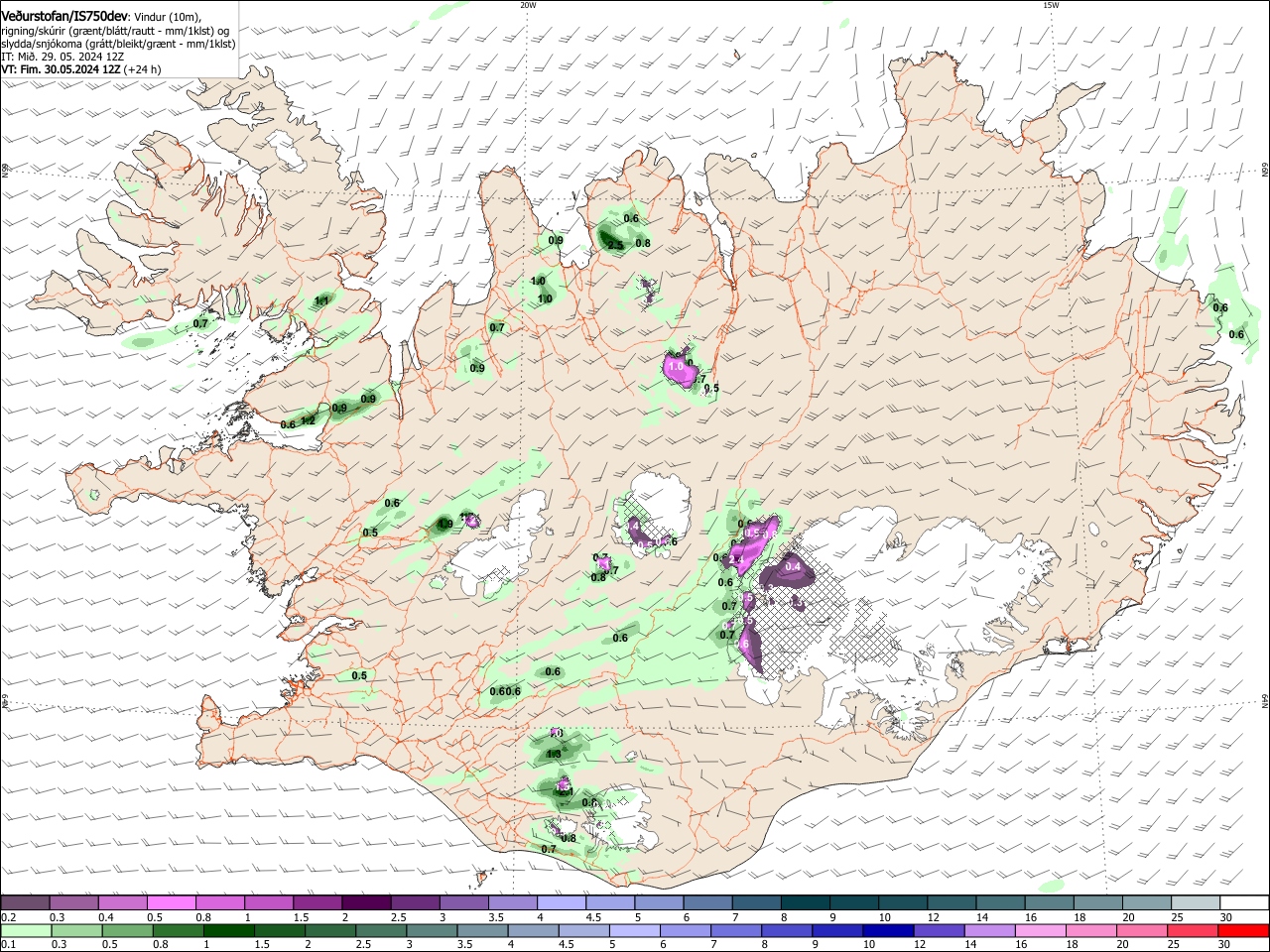Pick the 0.8 green swatch in rain legend
The width and height of the screenshot is (1270, 952).
178,931
